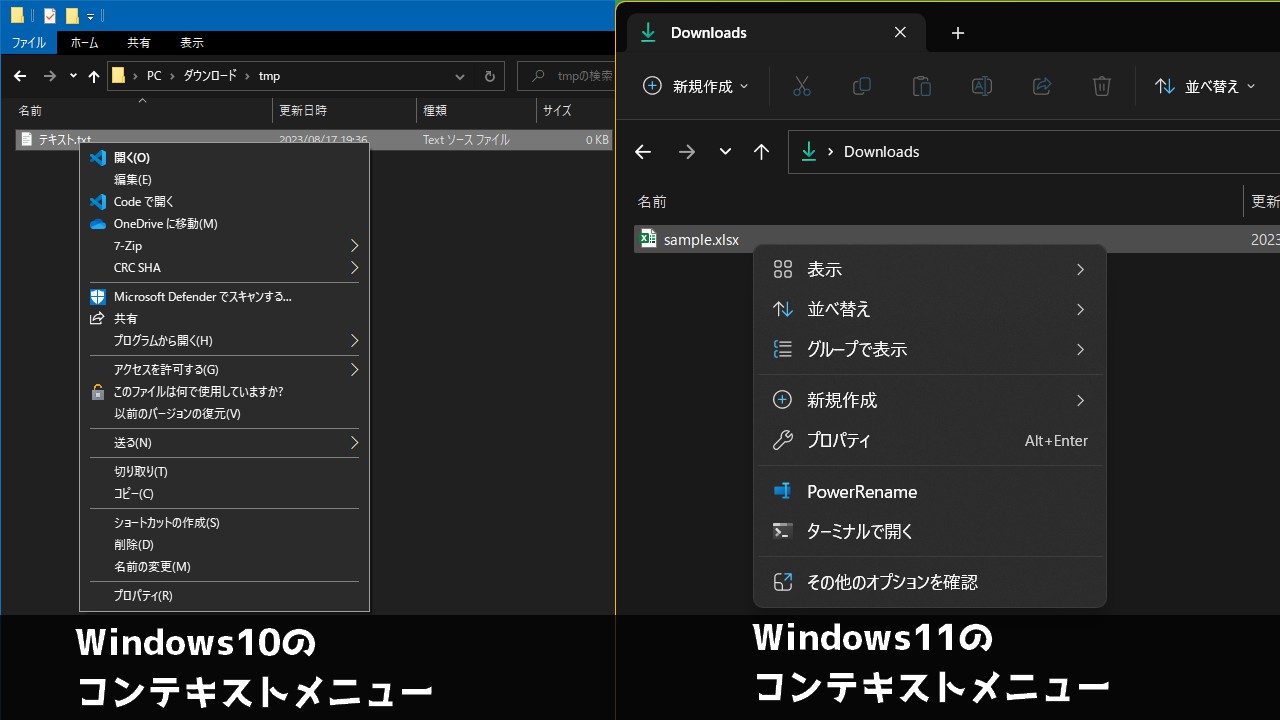Click その他のオプションを確認 in the context menu
This screenshot has width=1280, height=720.
(x=891, y=582)
